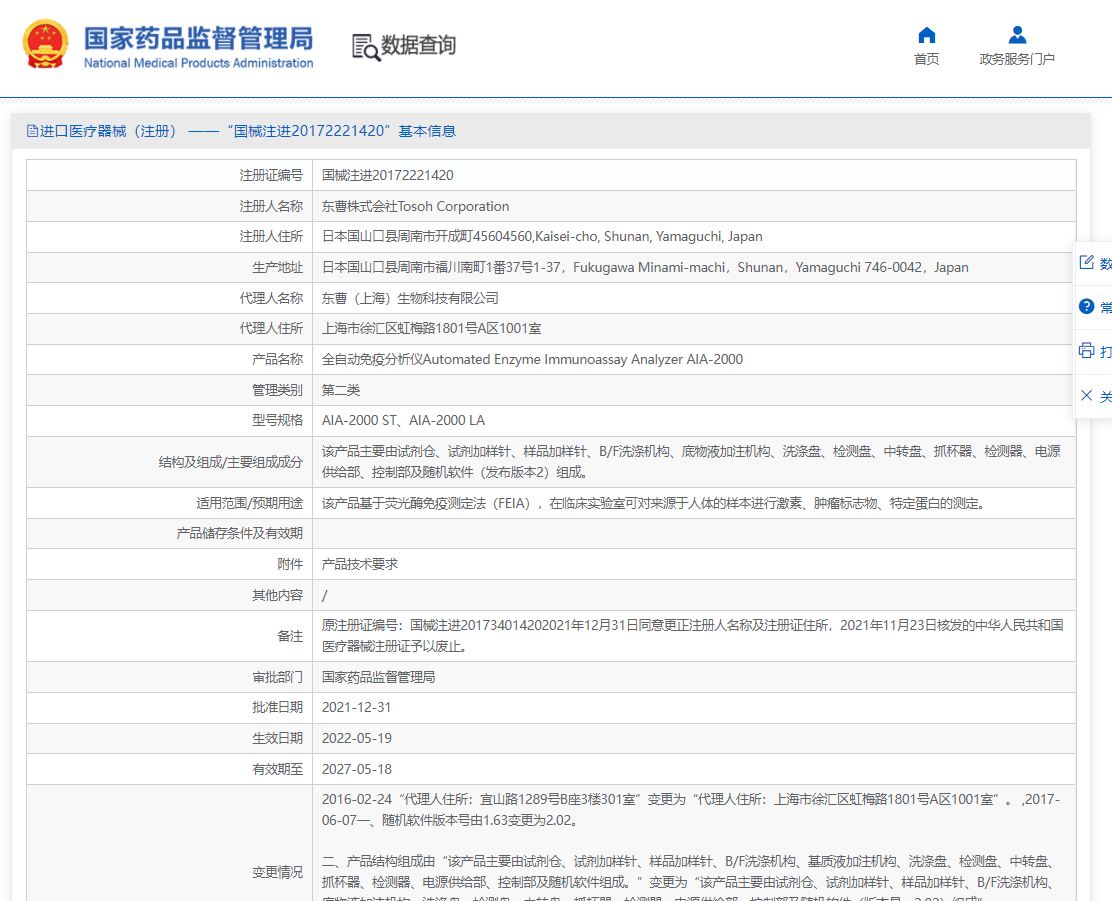Image resolution: width=1112 pixels, height=901 pixels.
Task: Select model spec AIA-2000 ST、AIA-2000 LA
Action: point(404,420)
